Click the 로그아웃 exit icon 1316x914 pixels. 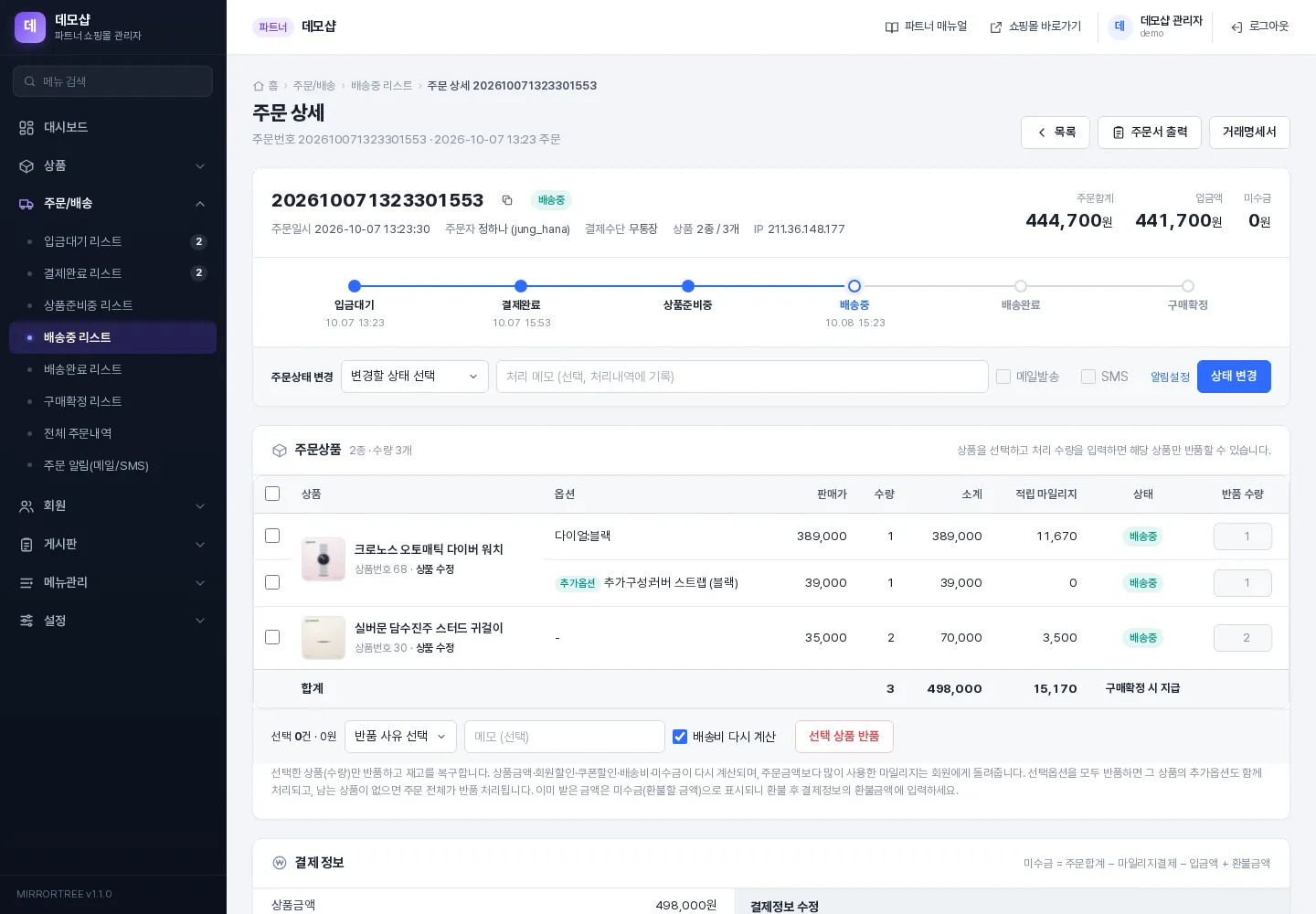[x=1236, y=27]
